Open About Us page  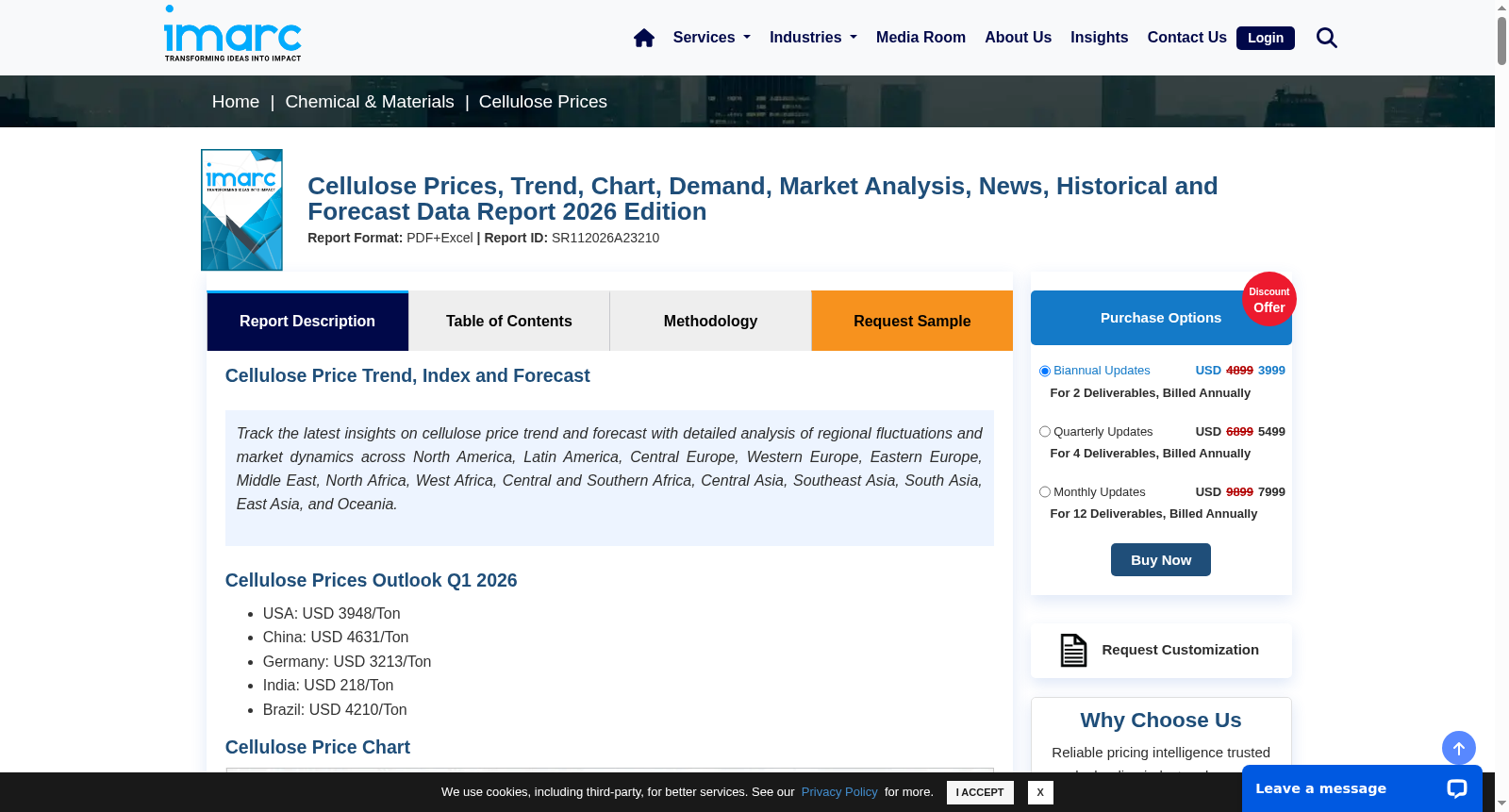pos(1018,38)
